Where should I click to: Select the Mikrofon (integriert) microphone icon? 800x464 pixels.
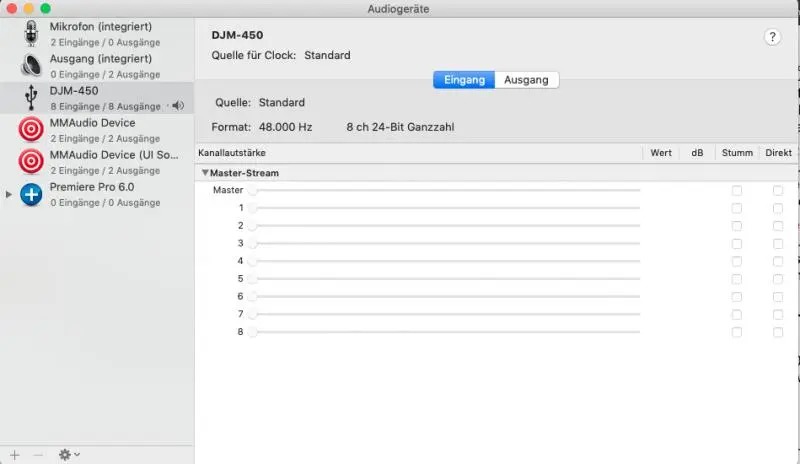pos(31,33)
